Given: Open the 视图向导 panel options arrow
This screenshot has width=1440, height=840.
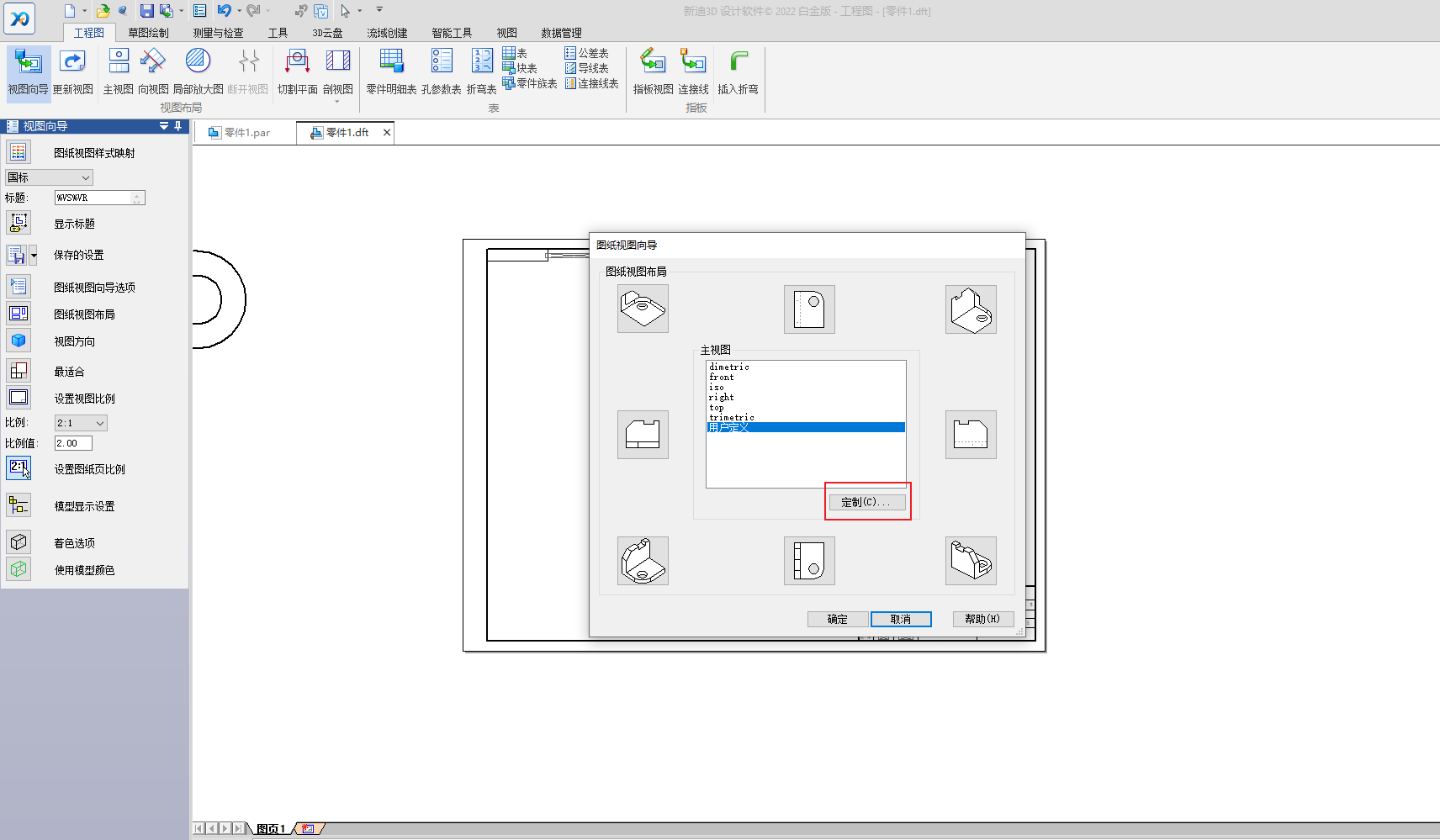Looking at the screenshot, I should tap(164, 126).
